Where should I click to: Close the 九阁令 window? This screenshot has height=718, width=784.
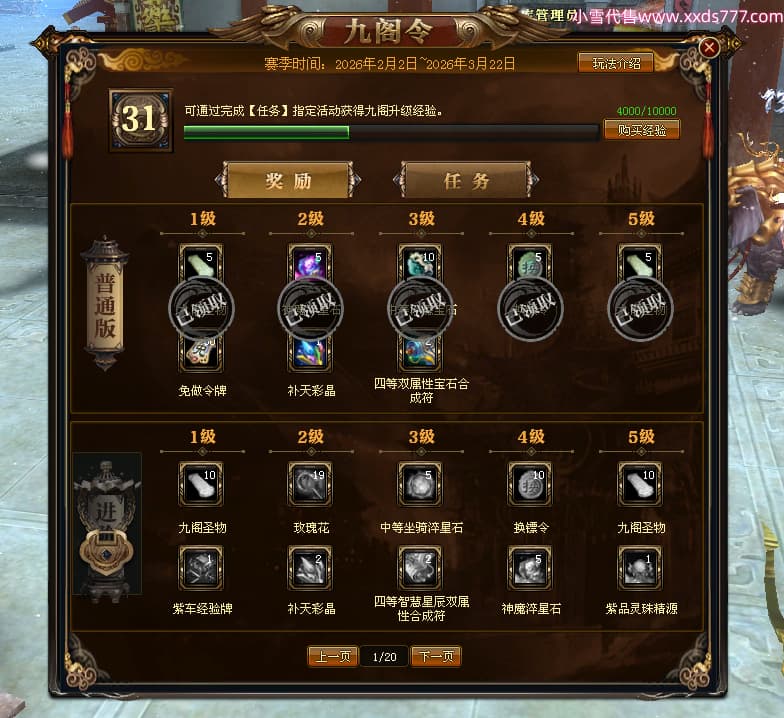tap(709, 48)
